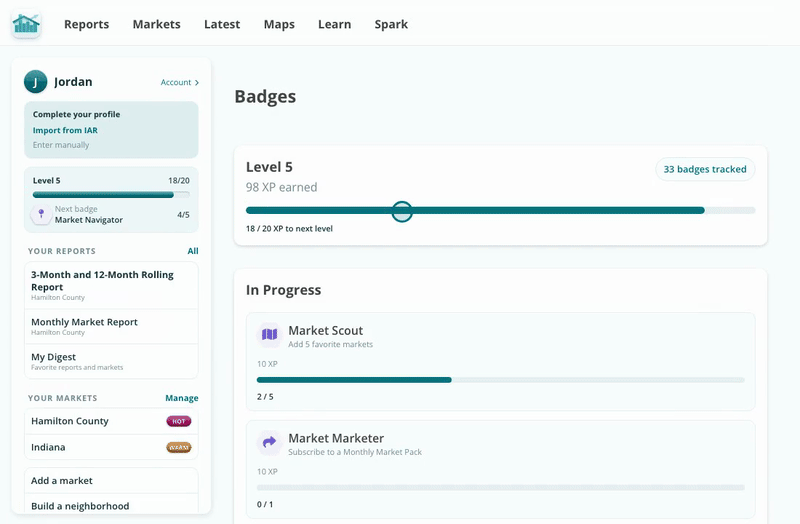
Task: Open the Reports menu
Action: click(87, 24)
